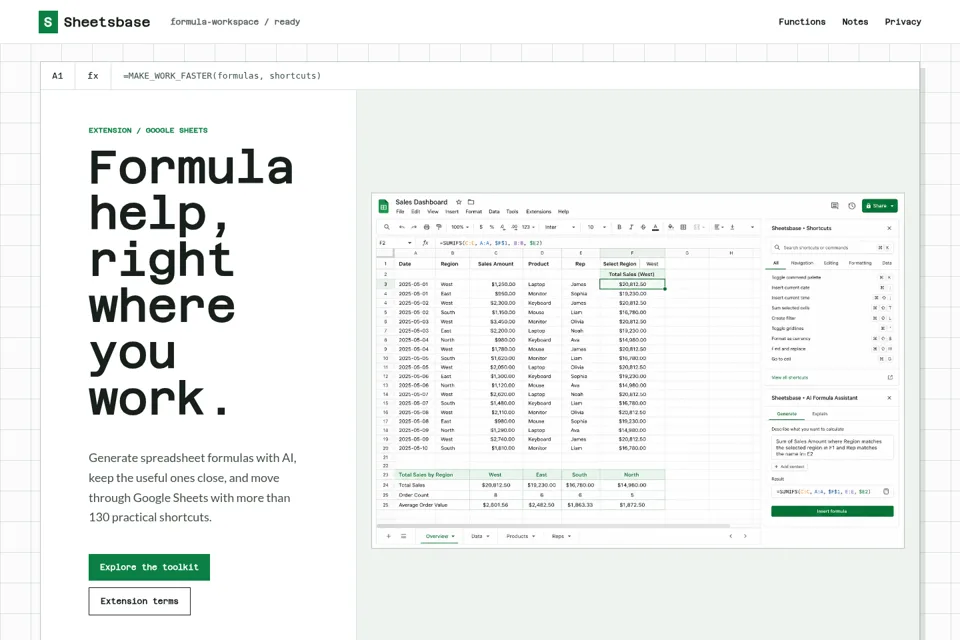Screen dimensions: 960x640
Task: Click the text color A icon
Action: click(655, 227)
